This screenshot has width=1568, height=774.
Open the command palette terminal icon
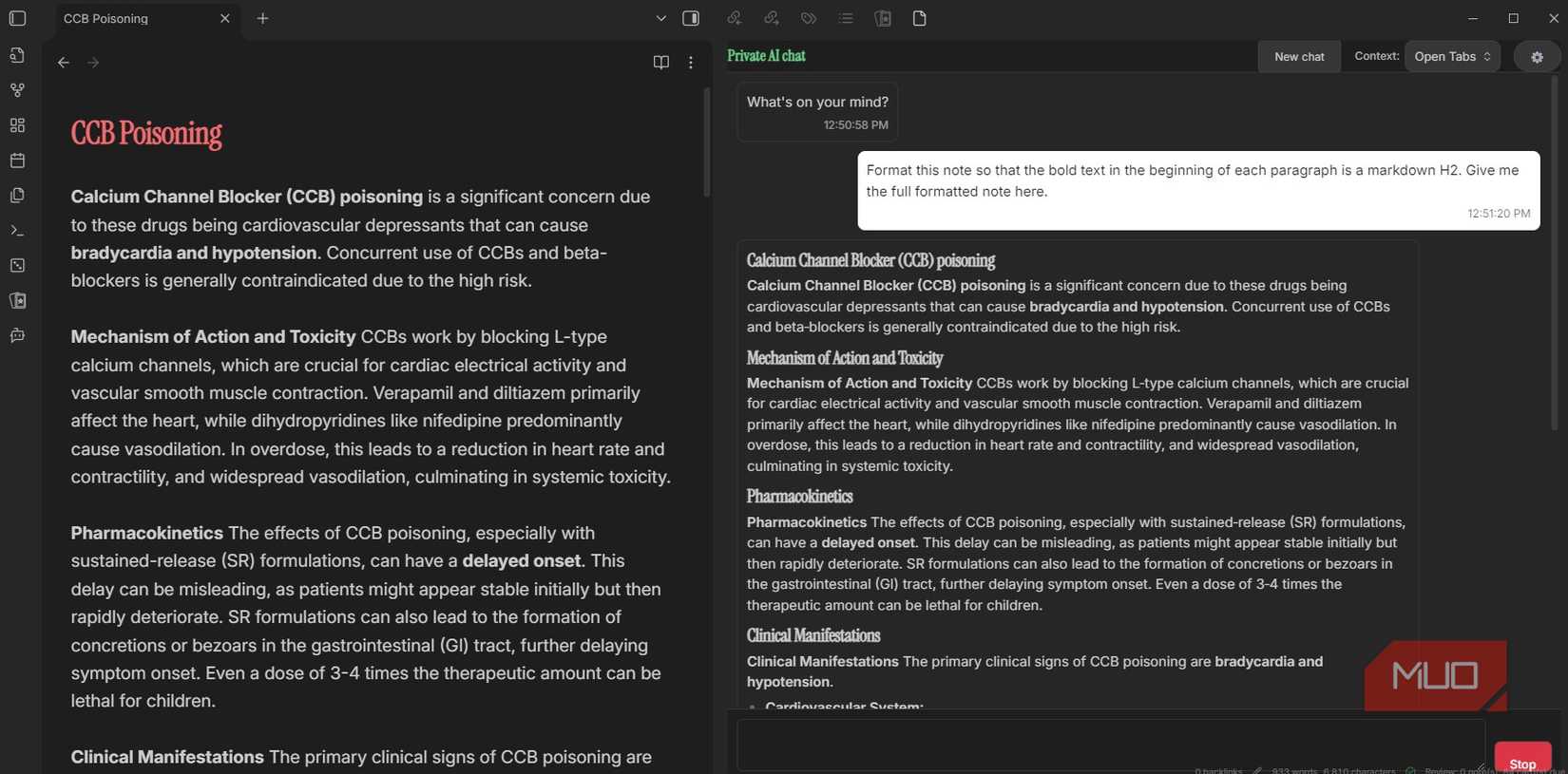[x=17, y=231]
